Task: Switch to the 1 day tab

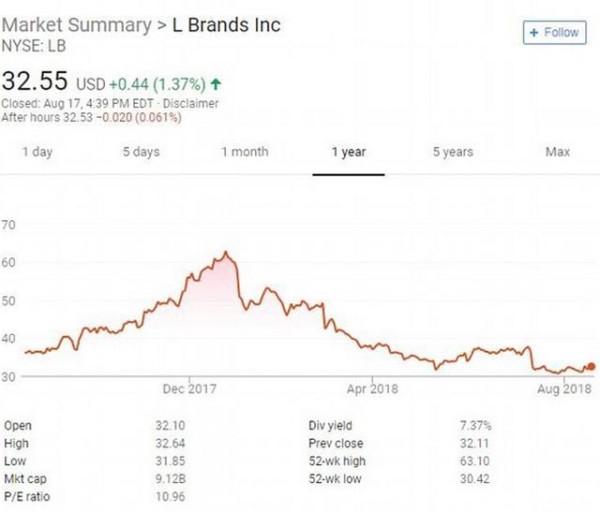Action: click(38, 152)
